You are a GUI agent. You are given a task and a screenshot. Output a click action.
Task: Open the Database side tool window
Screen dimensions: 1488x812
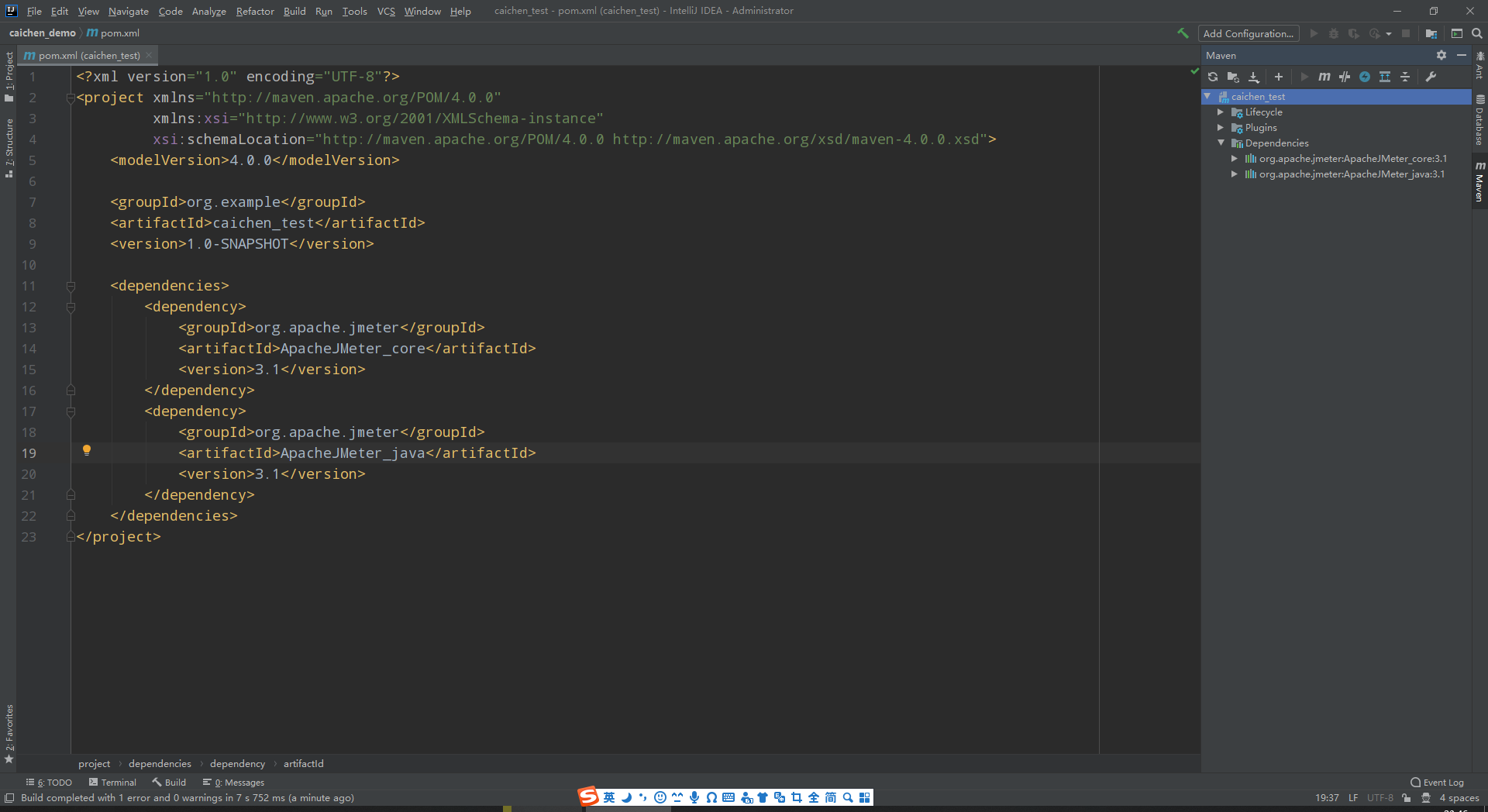[x=1479, y=120]
